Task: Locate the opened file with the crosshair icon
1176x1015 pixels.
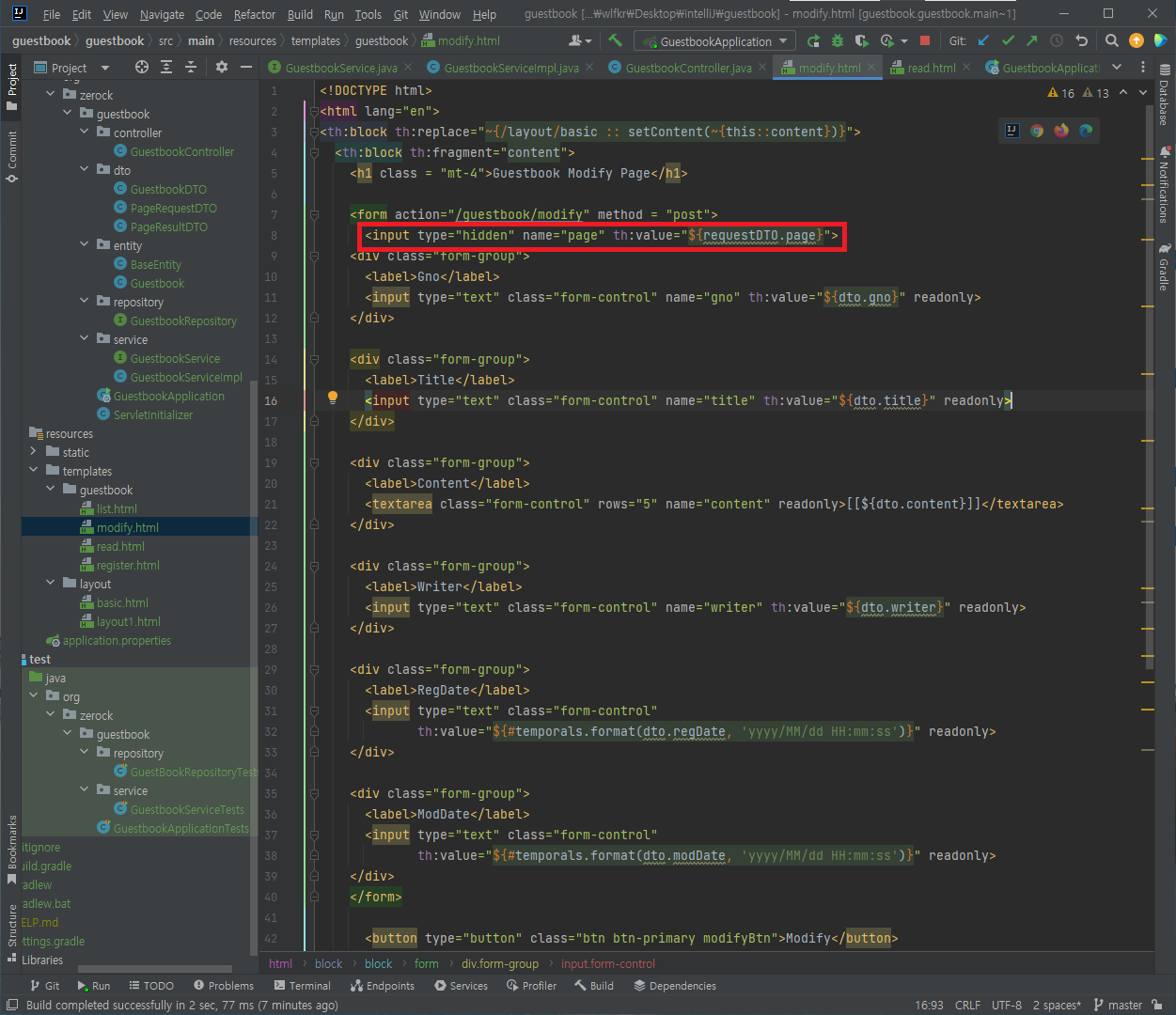Action: pos(142,67)
